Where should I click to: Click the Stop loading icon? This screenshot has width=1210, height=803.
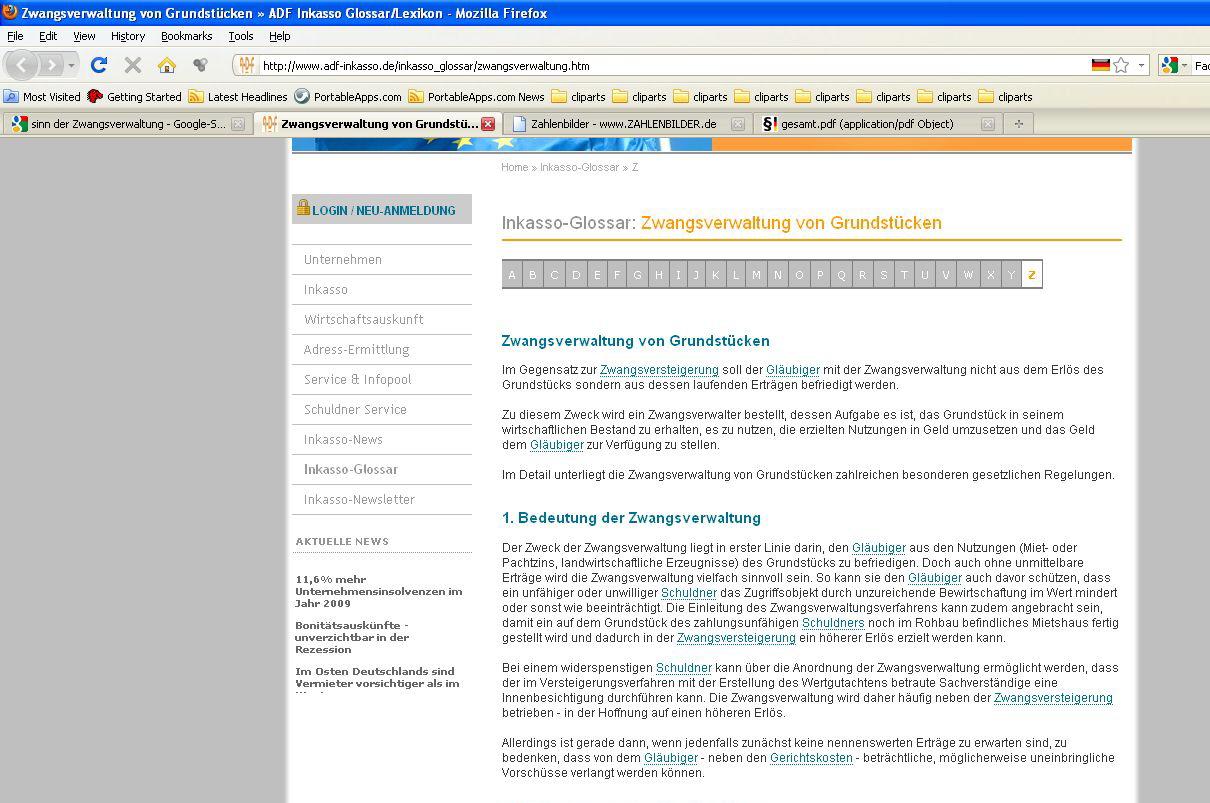tap(132, 65)
